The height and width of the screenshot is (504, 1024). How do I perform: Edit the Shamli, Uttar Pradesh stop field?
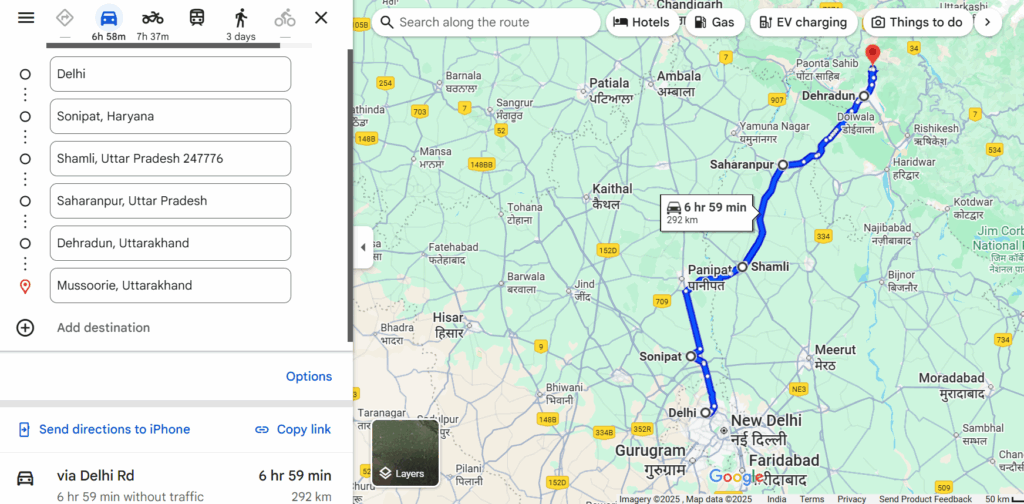click(170, 159)
